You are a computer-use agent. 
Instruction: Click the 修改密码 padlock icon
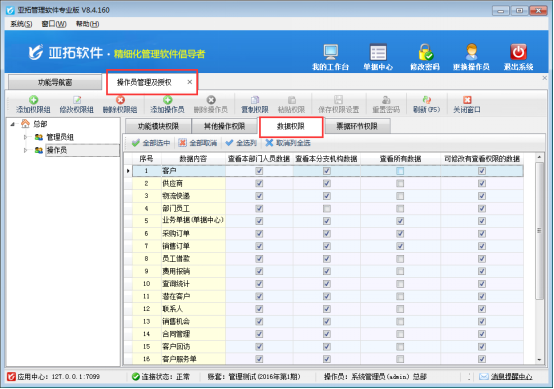click(x=425, y=53)
